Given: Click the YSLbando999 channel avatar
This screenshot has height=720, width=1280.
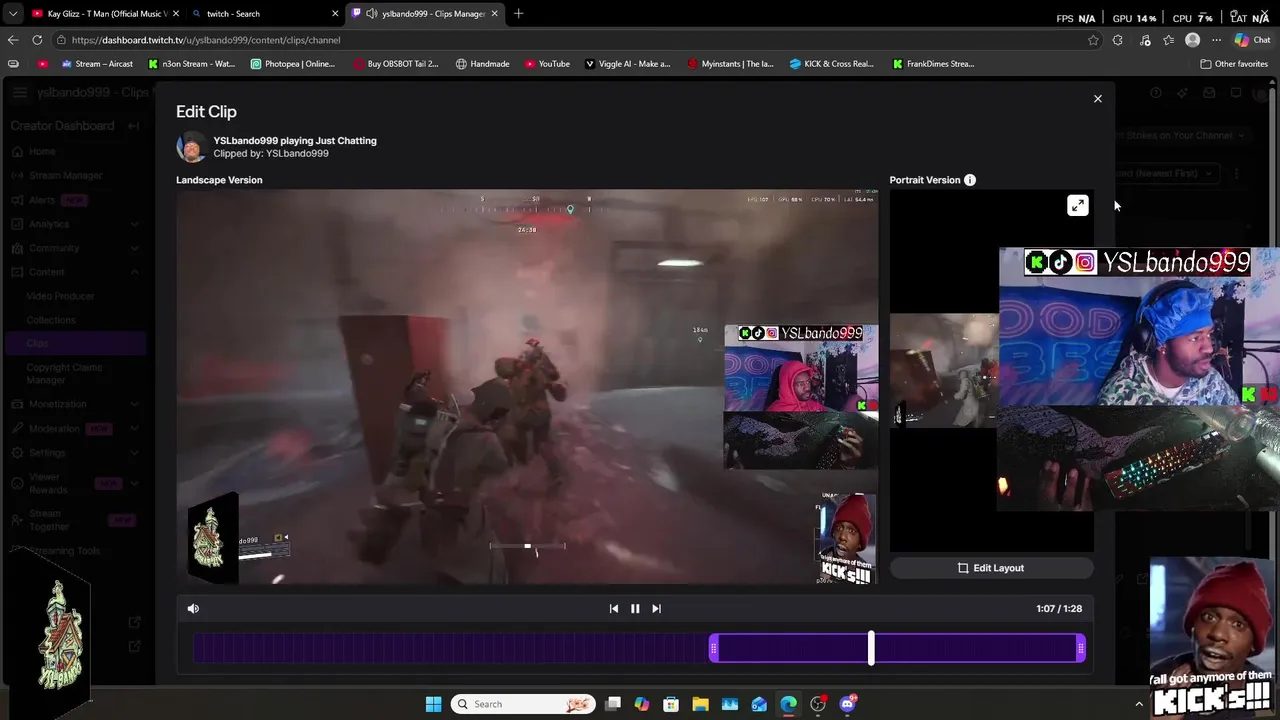Looking at the screenshot, I should 190,147.
